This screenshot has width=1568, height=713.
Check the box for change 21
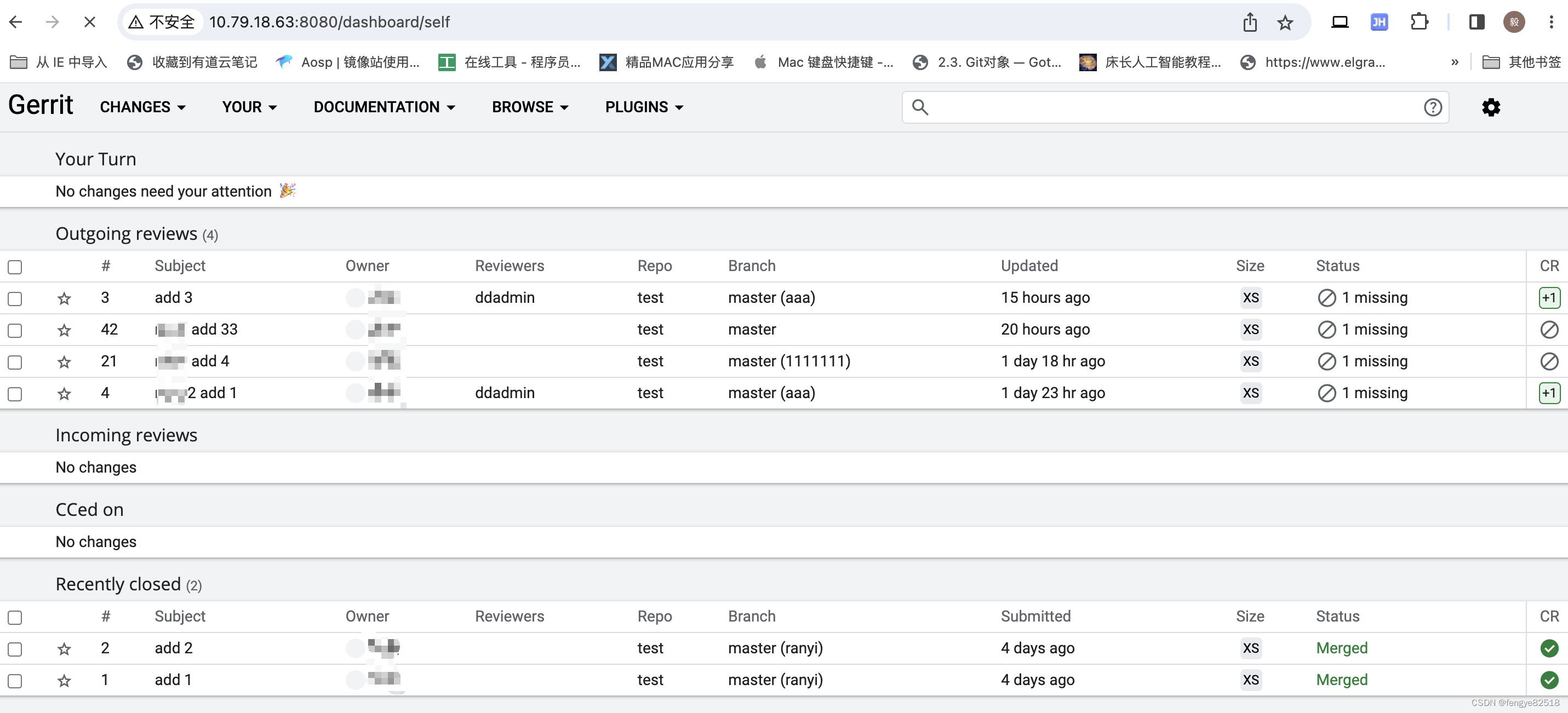click(x=15, y=362)
